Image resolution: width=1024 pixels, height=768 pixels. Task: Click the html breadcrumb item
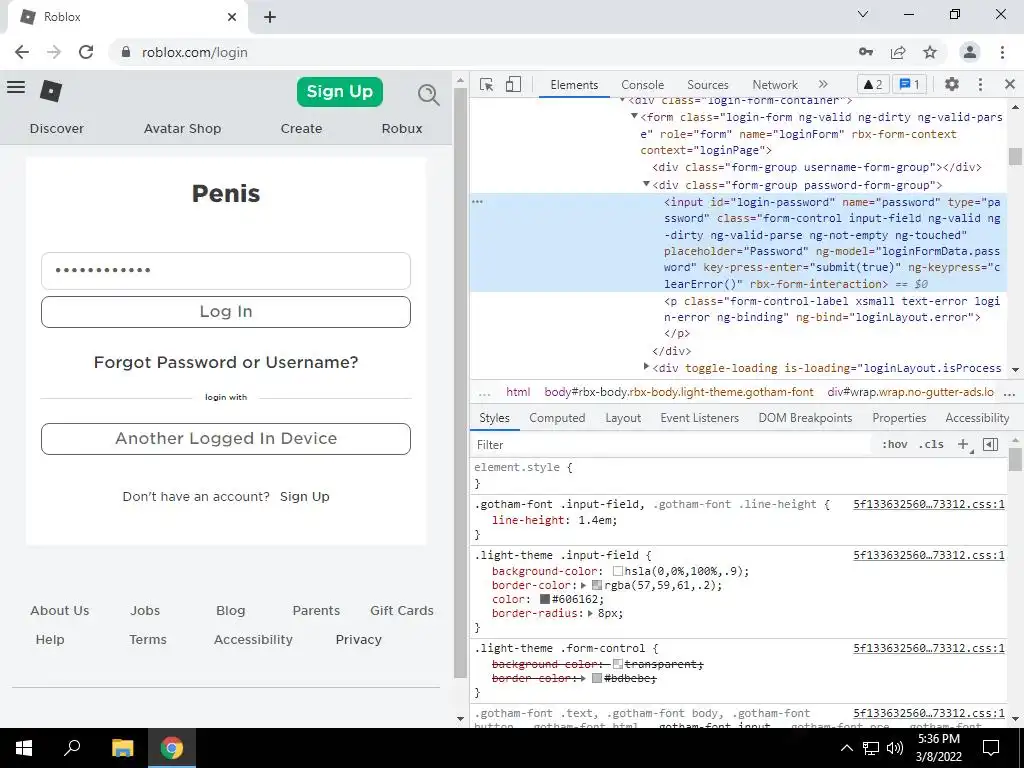[x=518, y=392]
